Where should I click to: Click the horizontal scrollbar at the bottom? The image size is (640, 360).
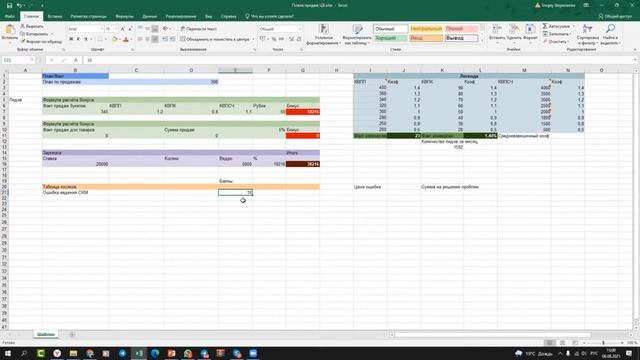tap(493, 335)
